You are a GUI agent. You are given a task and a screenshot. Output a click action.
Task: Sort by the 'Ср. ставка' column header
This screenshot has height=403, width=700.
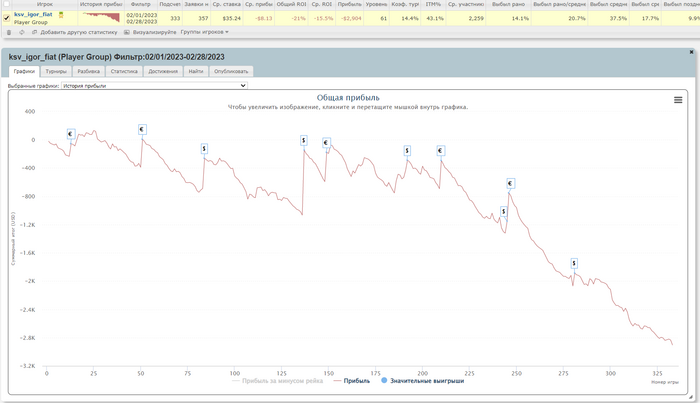click(227, 4)
